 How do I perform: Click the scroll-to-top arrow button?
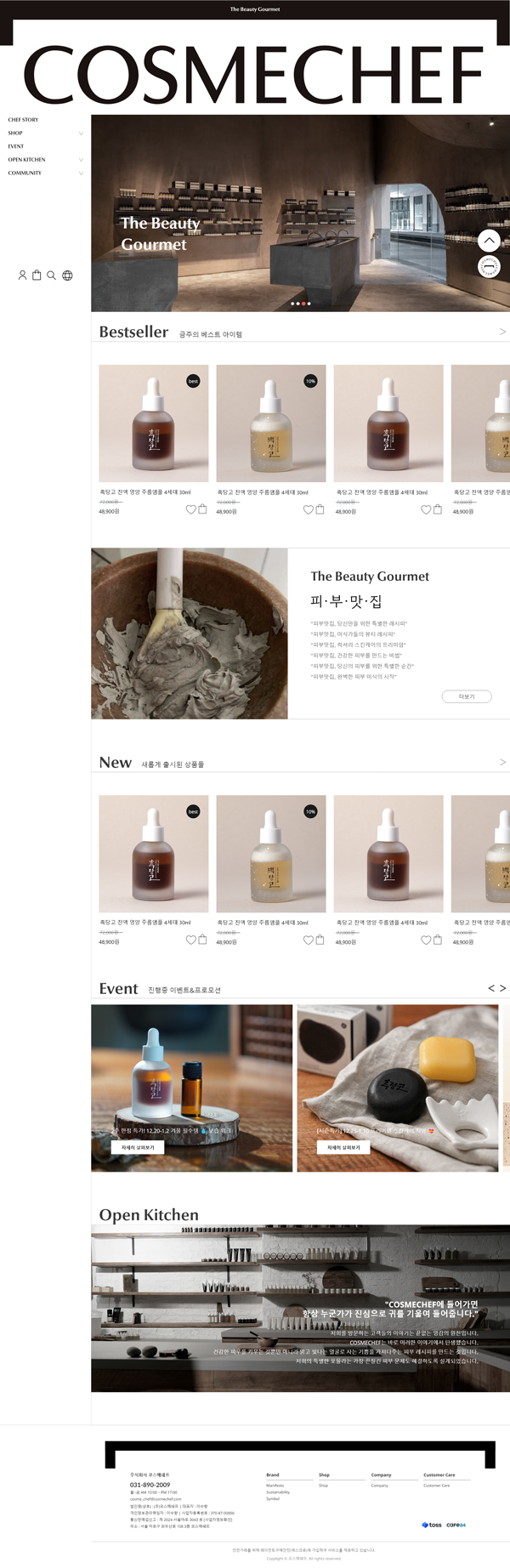[489, 241]
